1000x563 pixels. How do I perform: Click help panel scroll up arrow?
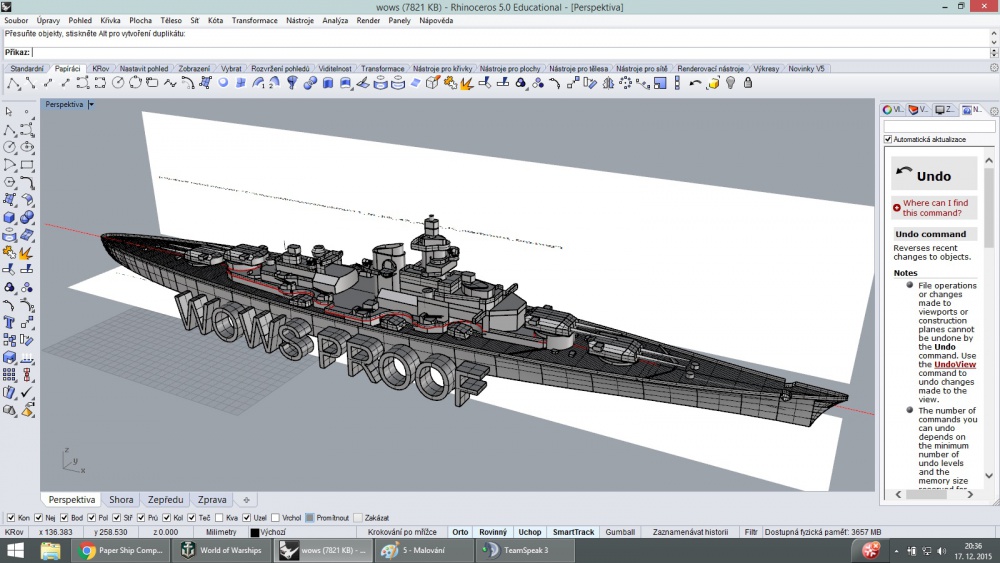tap(989, 160)
